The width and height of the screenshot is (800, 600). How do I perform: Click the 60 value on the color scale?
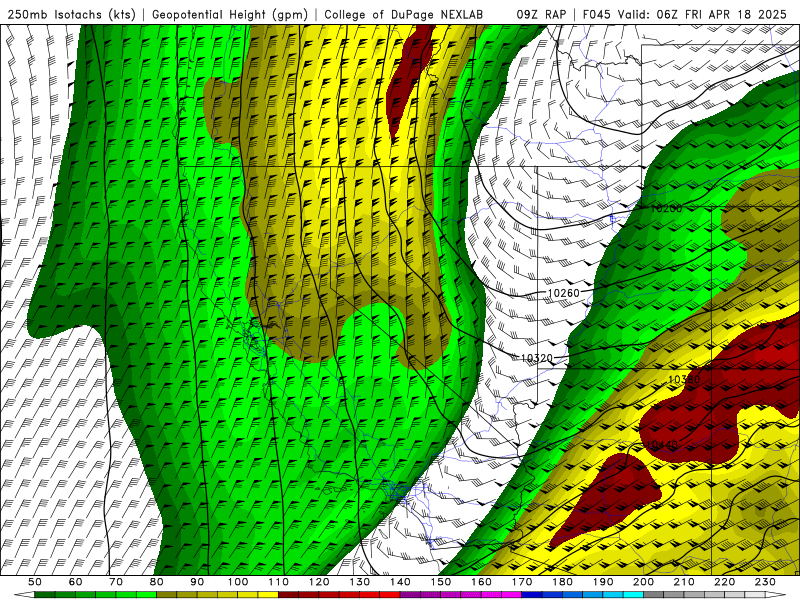tap(75, 582)
